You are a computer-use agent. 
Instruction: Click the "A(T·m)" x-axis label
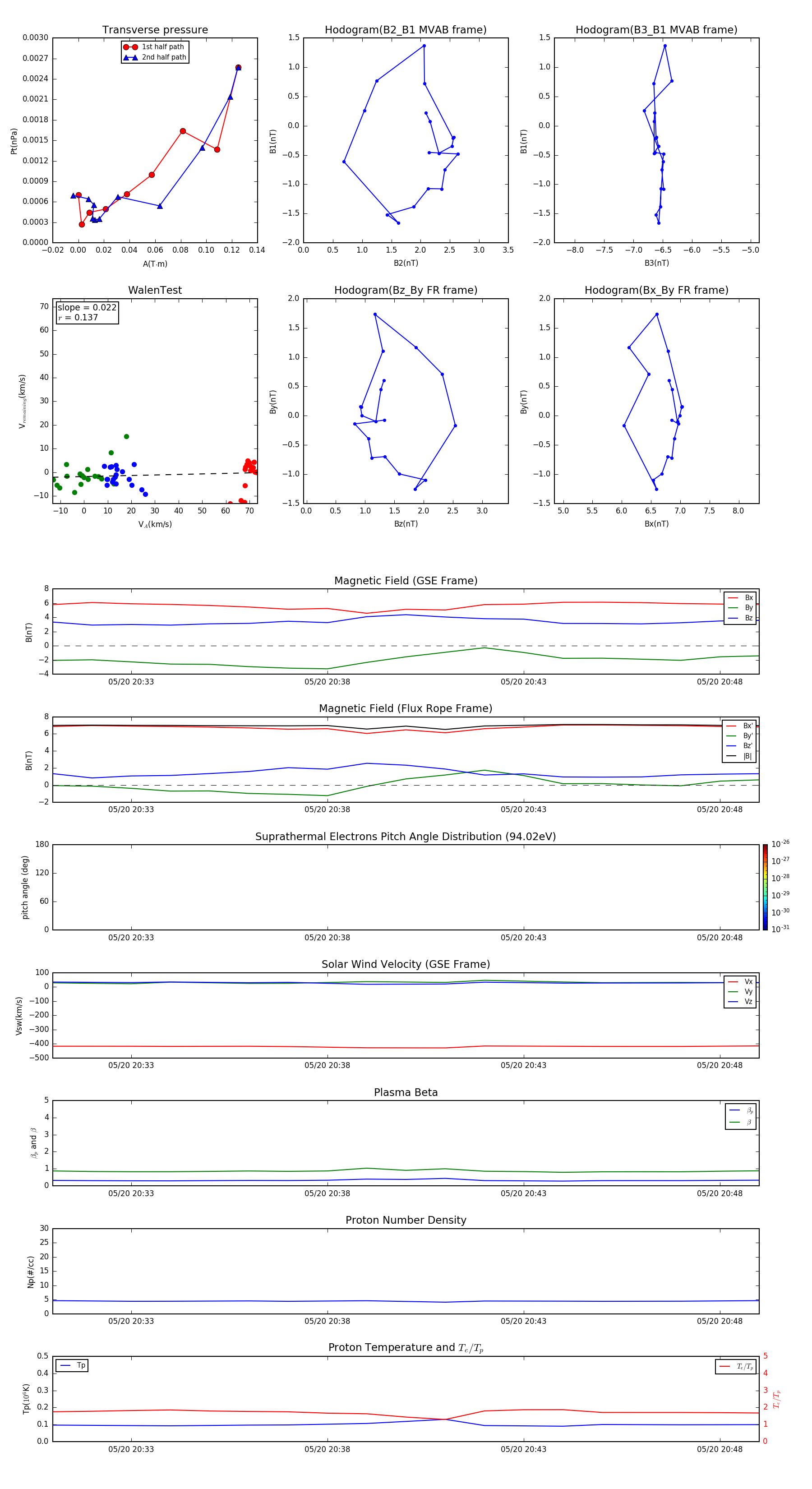click(155, 264)
